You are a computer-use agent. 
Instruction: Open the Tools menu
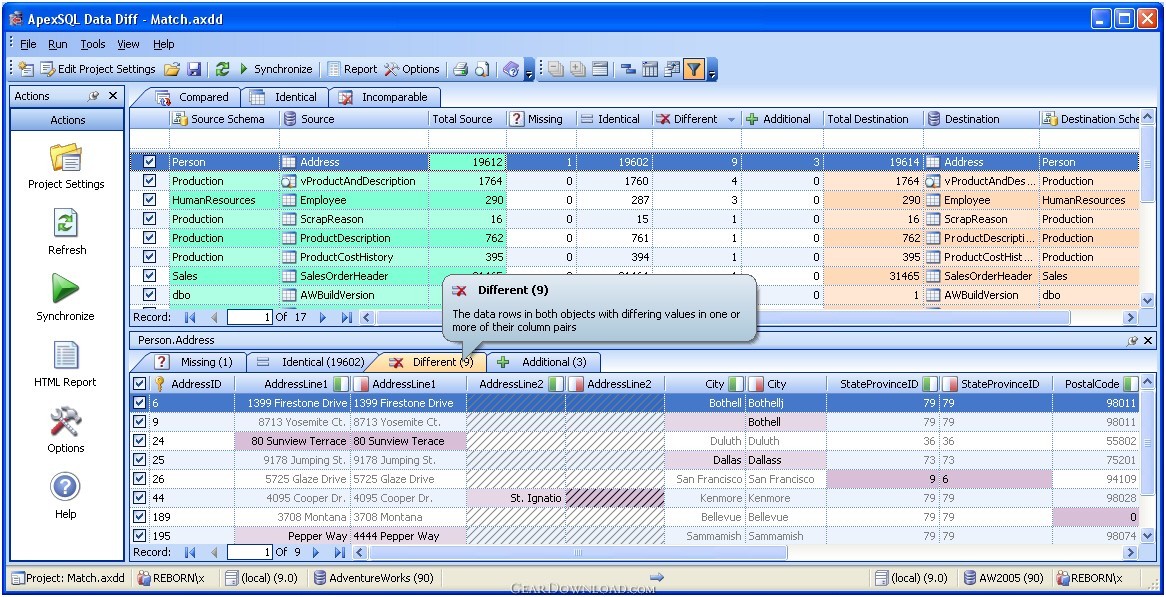pos(92,45)
